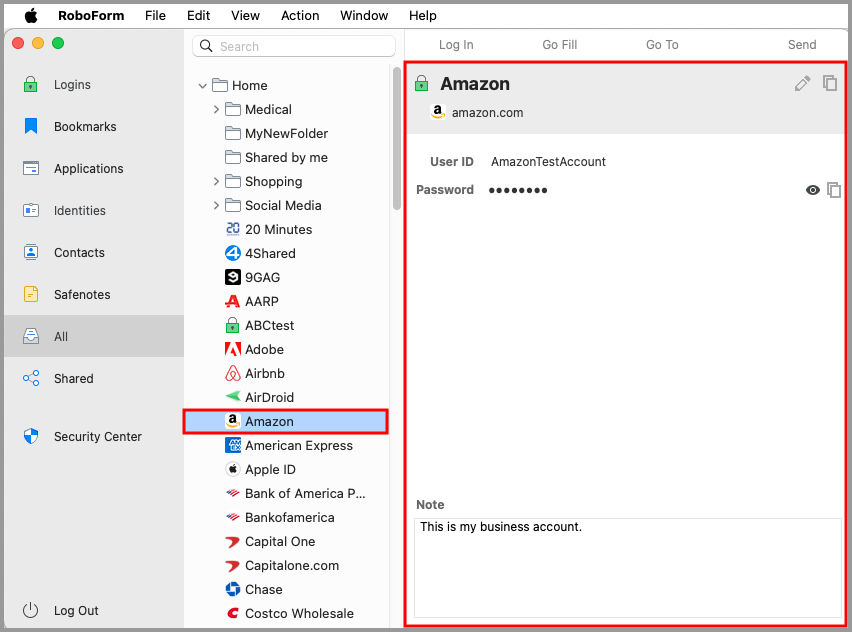
Task: Select the Bankofamerica entry
Action: click(x=290, y=517)
